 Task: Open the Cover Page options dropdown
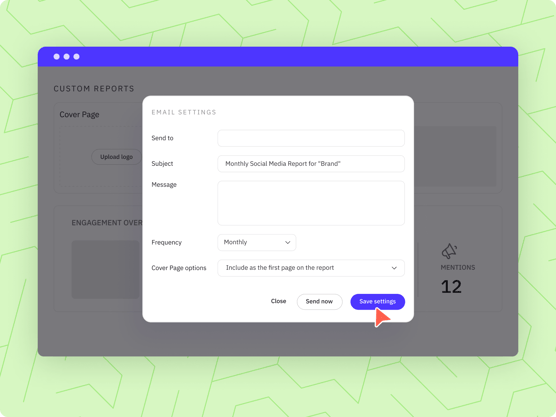click(x=311, y=268)
